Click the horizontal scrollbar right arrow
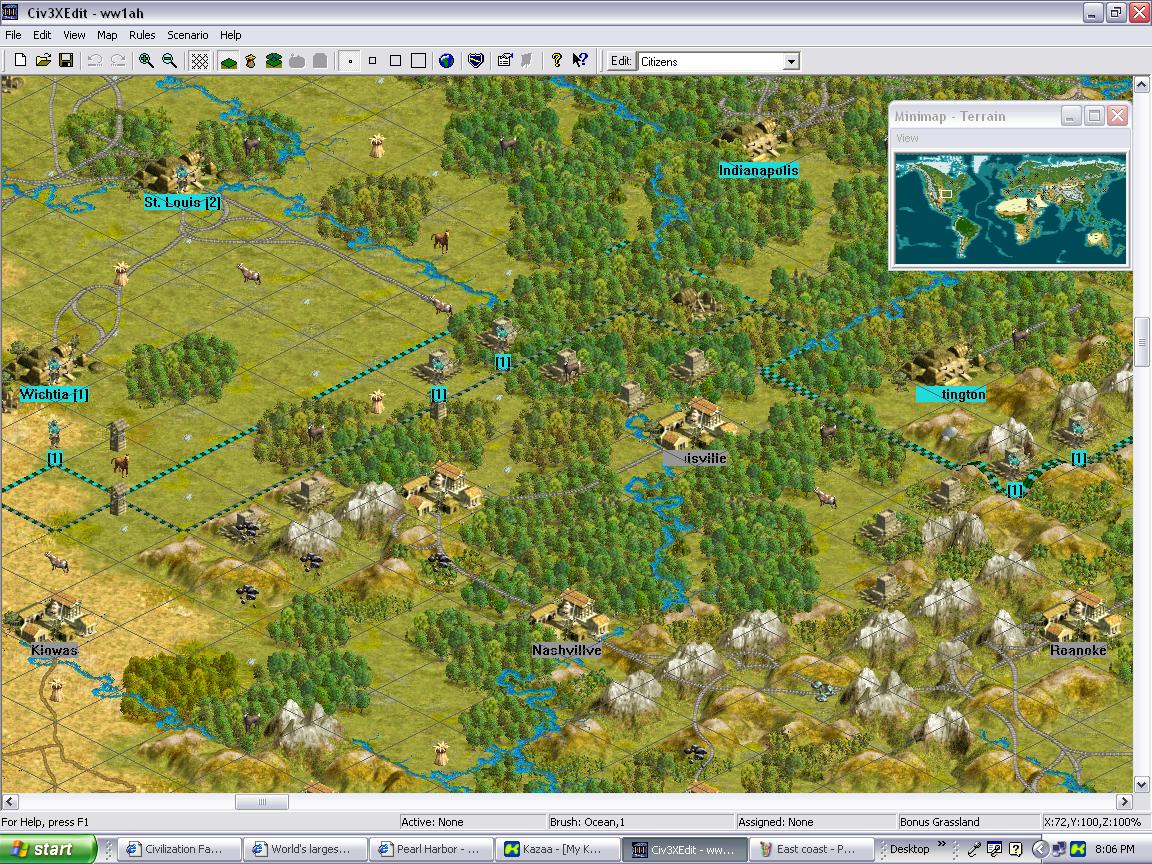The image size is (1152, 864). (1124, 802)
